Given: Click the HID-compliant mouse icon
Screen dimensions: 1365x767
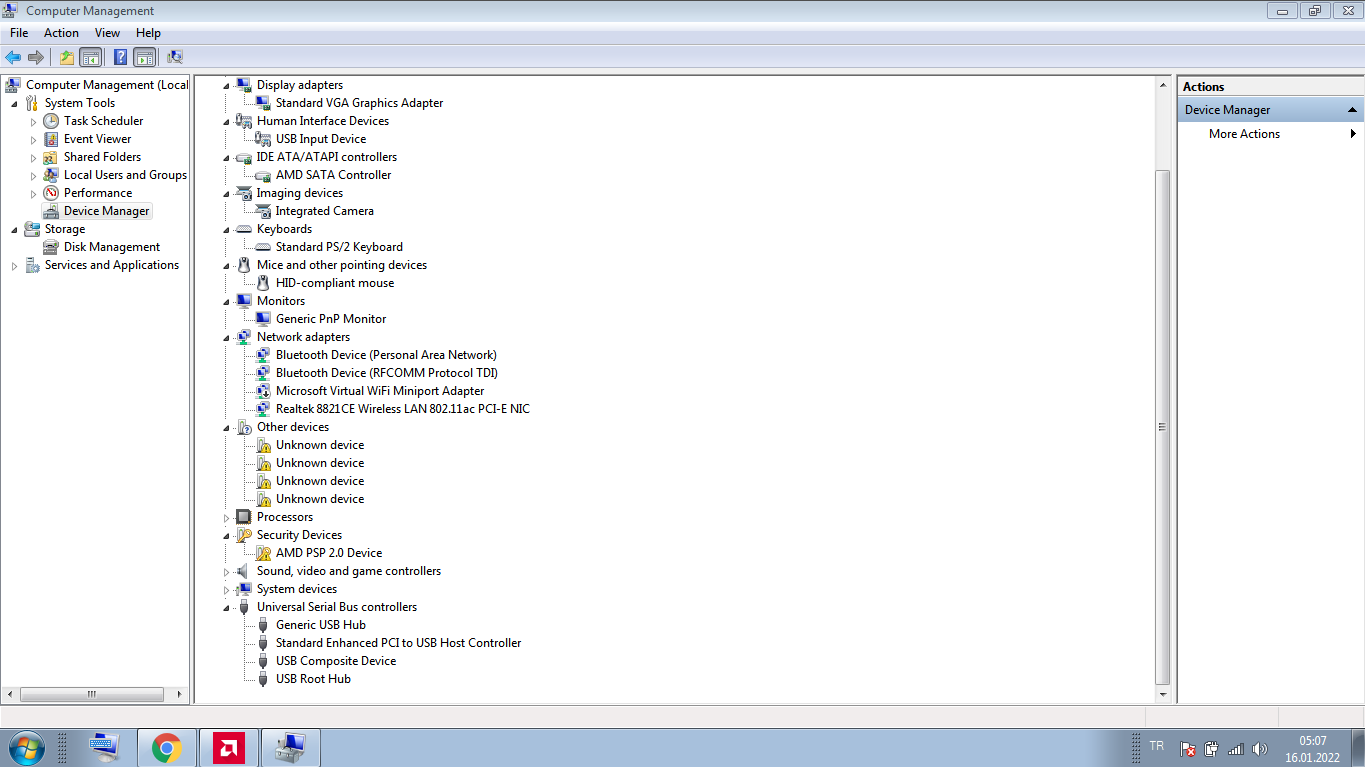Looking at the screenshot, I should pos(263,283).
